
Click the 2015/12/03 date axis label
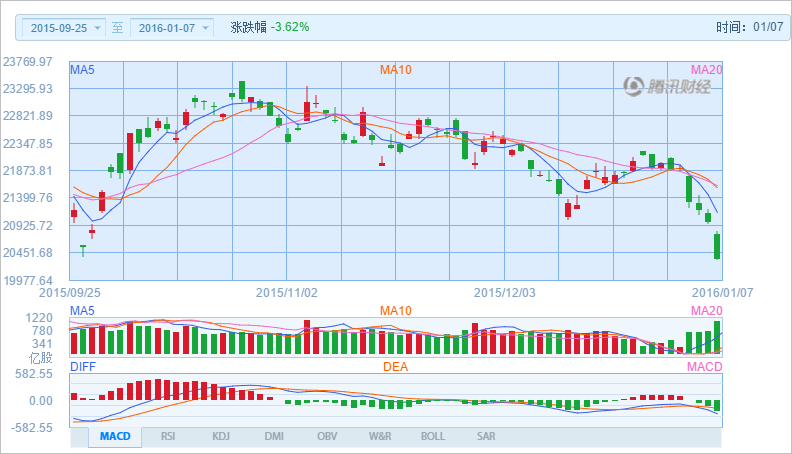pyautogui.click(x=504, y=292)
